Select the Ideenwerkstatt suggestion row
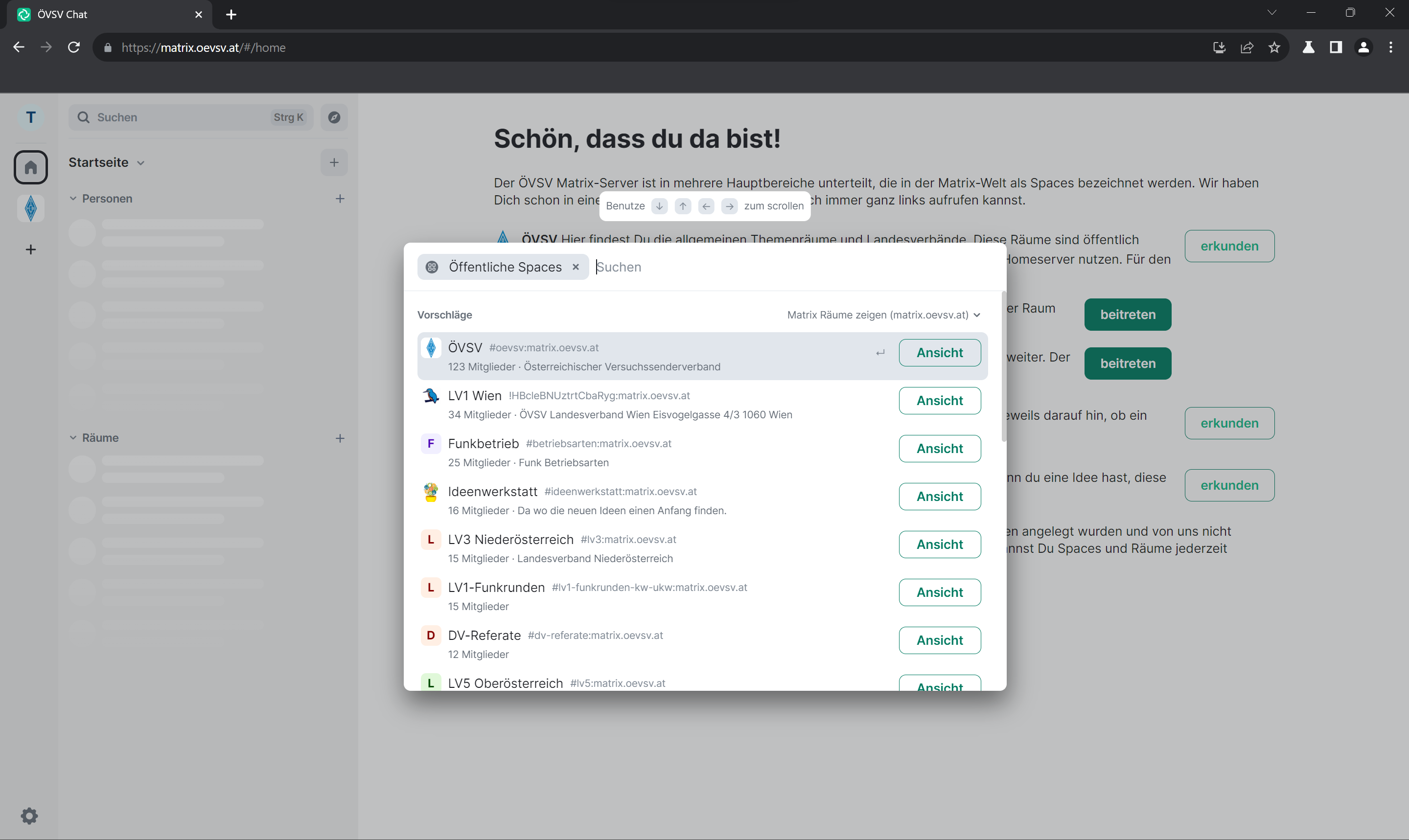The width and height of the screenshot is (1409, 840). tap(702, 500)
